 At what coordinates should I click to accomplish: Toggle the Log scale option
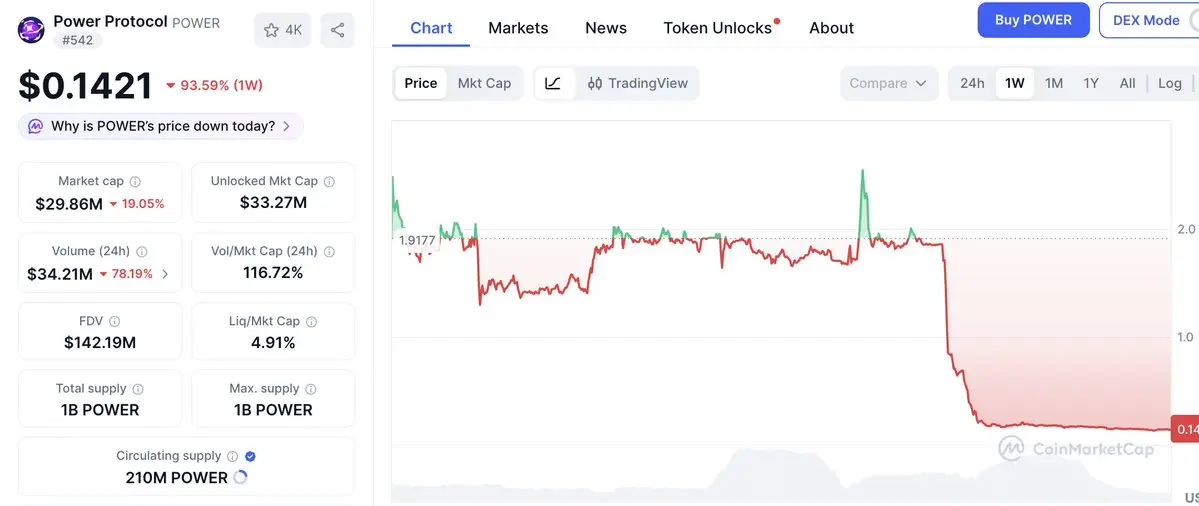[1169, 83]
